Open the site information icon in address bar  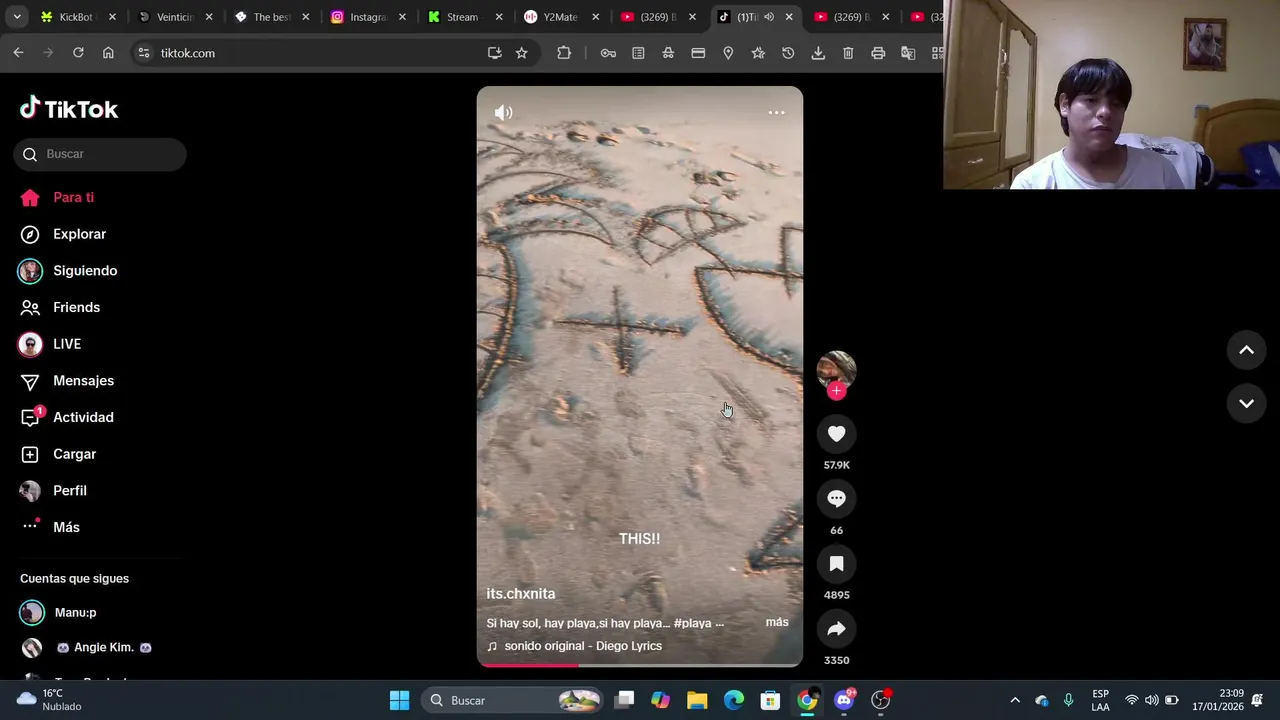coord(143,53)
